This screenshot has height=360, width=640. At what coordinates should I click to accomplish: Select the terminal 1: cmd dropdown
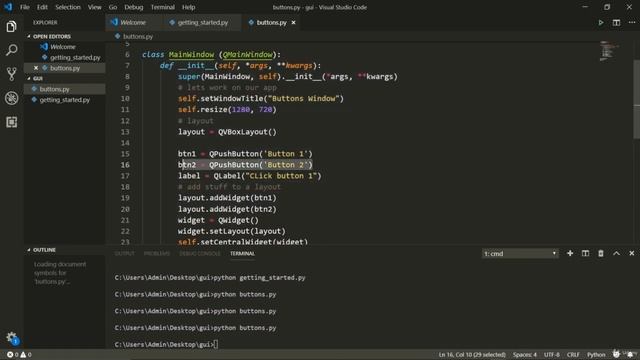[520, 253]
